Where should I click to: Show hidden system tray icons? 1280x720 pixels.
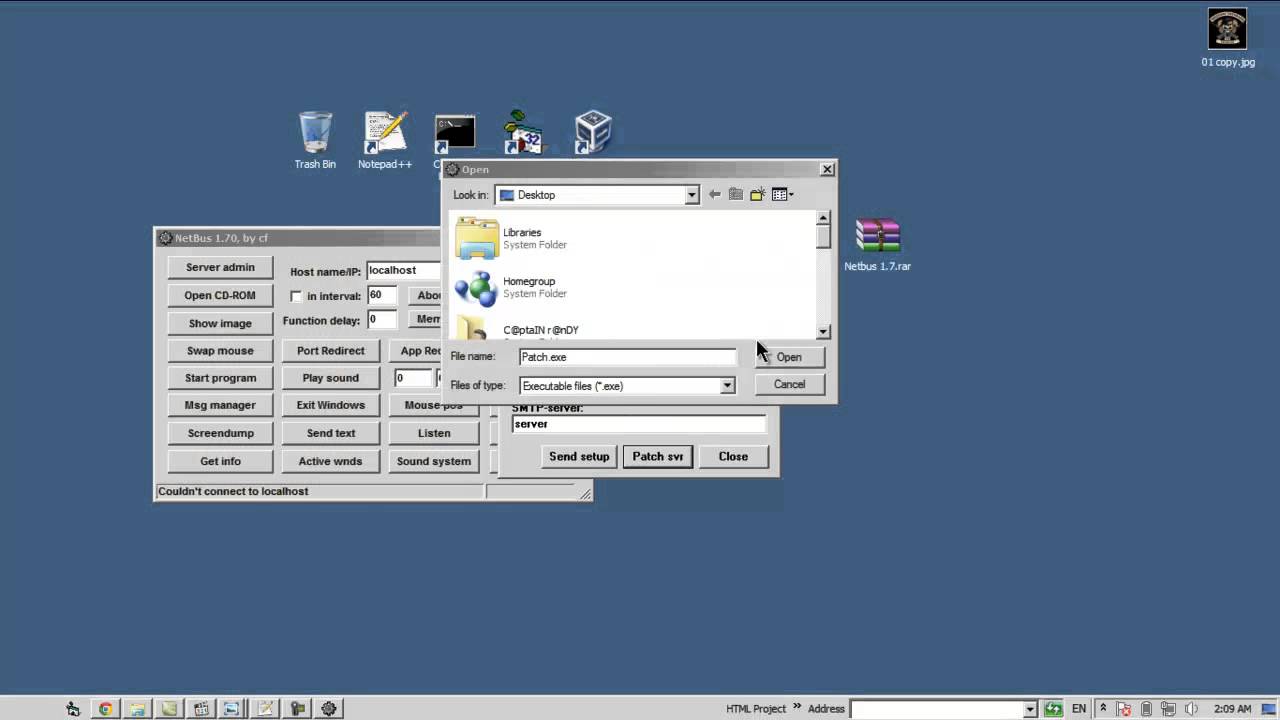point(1103,709)
